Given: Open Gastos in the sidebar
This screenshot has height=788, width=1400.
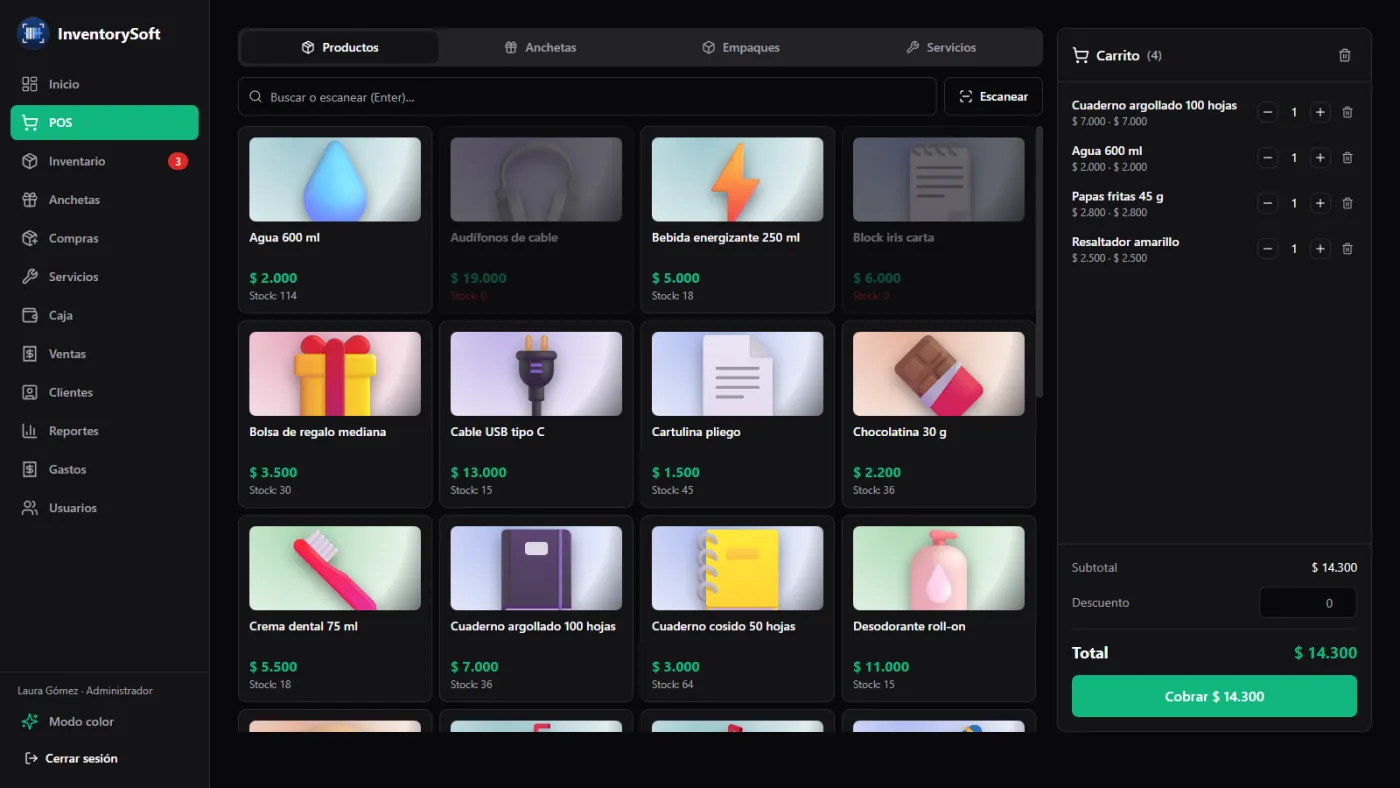Looking at the screenshot, I should pos(104,469).
